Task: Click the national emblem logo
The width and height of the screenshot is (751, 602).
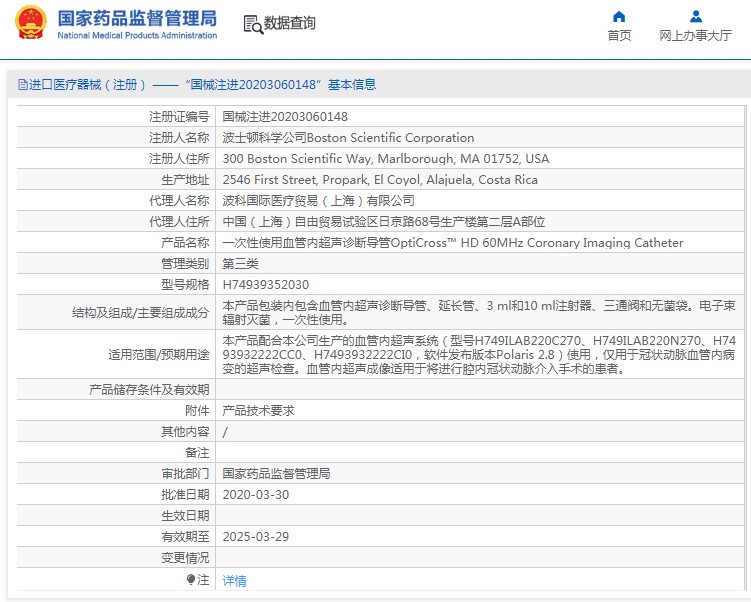Action: tap(31, 23)
